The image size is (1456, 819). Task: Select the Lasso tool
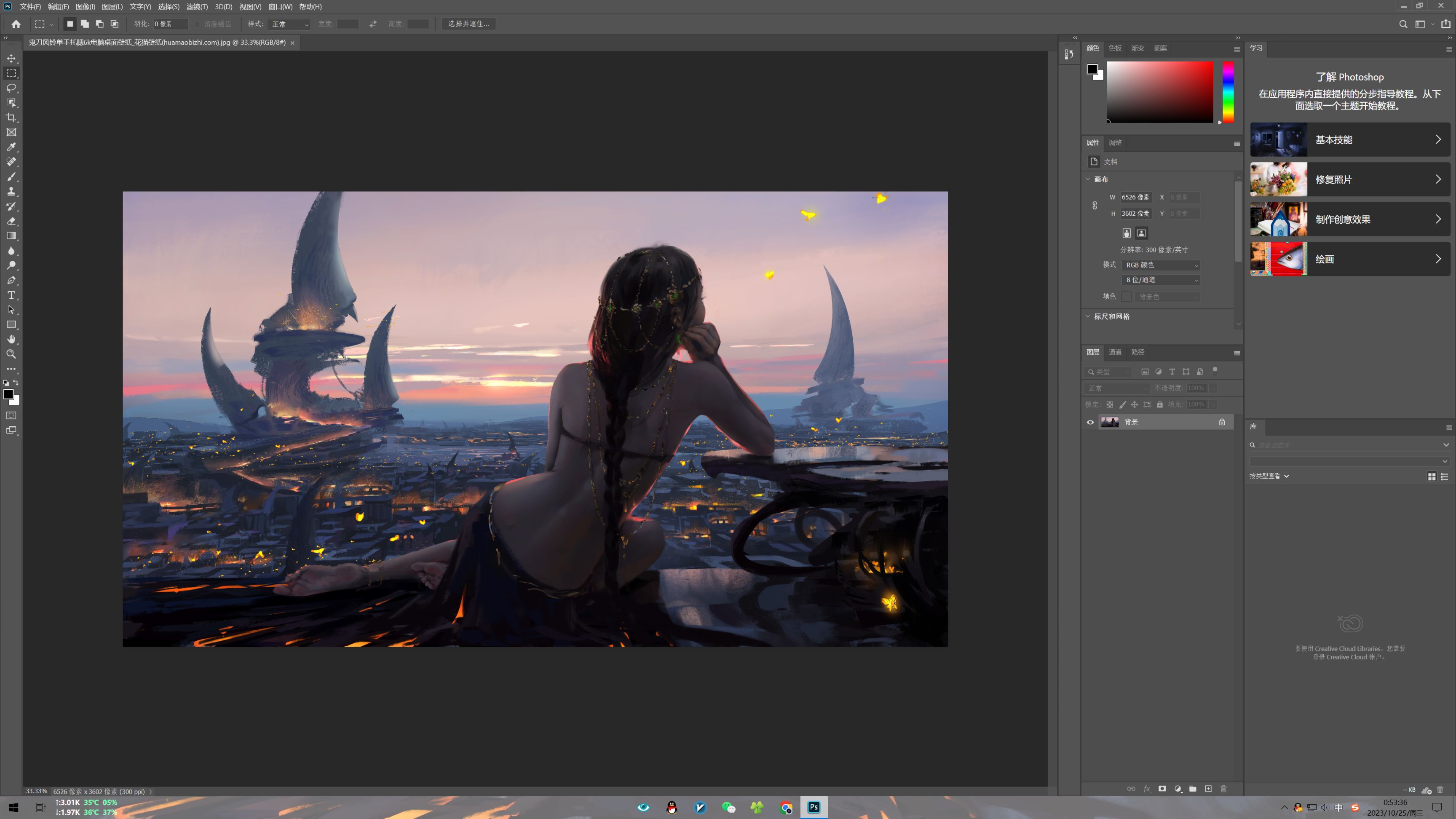point(11,88)
